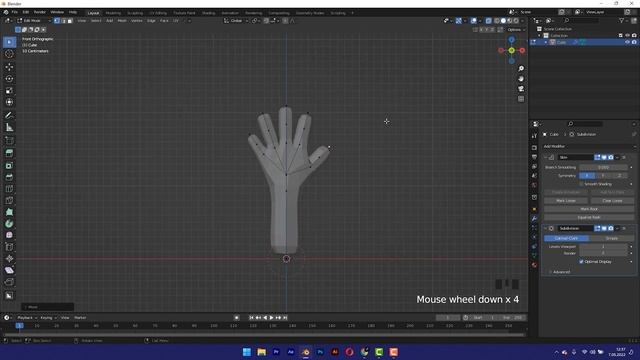
Task: Select the Spin tool
Action: pos(9,224)
